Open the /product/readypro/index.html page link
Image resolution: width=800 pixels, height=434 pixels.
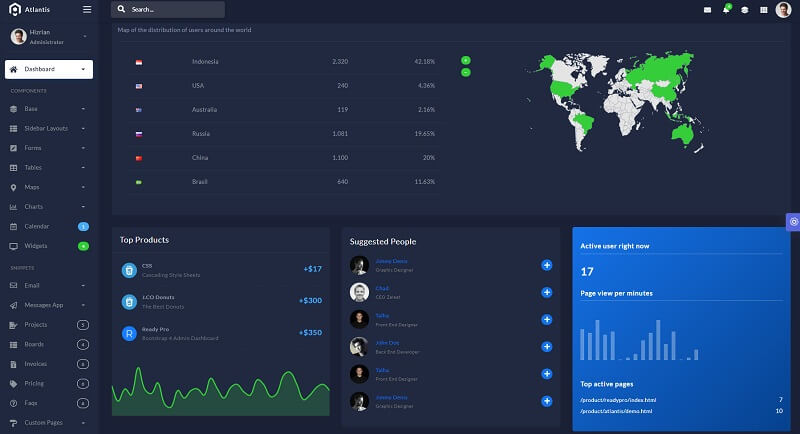(x=616, y=399)
